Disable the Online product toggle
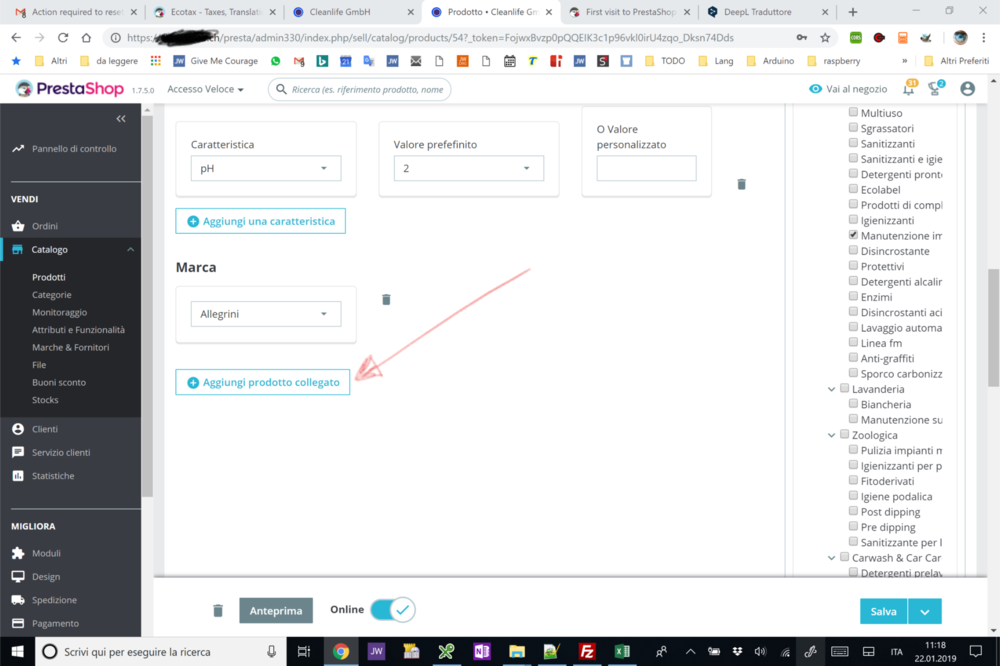Screen dimensions: 1000x666 click(392, 609)
